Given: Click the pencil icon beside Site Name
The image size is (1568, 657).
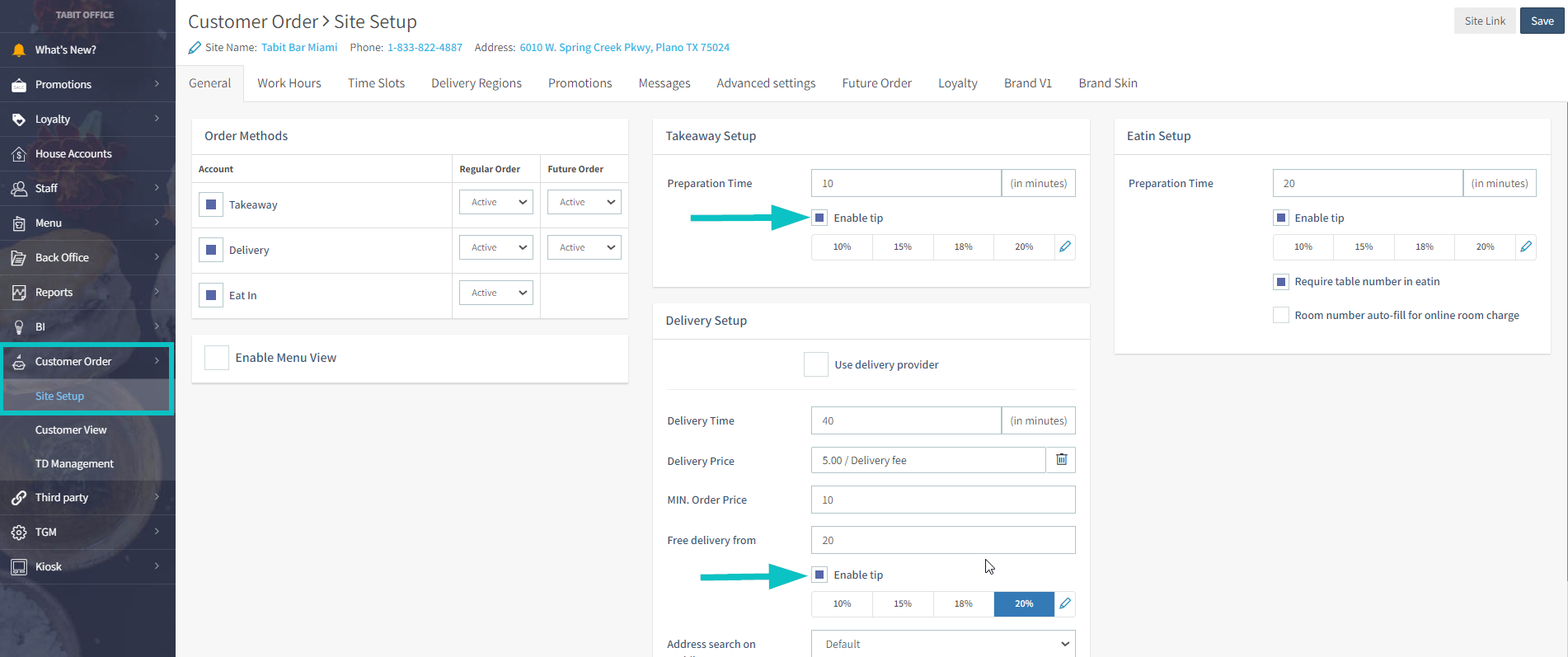Looking at the screenshot, I should tap(195, 48).
